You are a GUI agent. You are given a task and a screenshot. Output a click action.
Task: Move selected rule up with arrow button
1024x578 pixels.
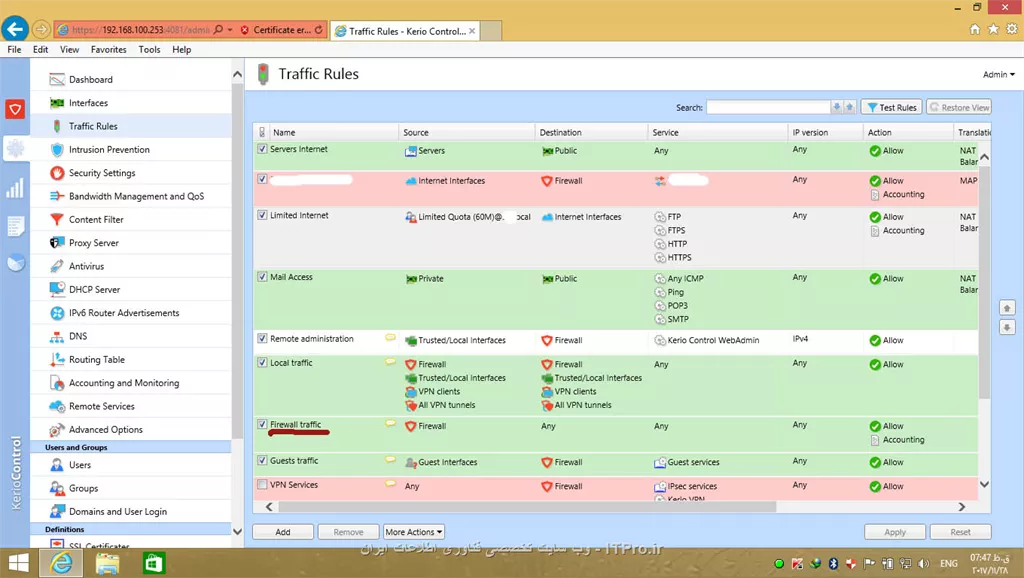[1006, 308]
